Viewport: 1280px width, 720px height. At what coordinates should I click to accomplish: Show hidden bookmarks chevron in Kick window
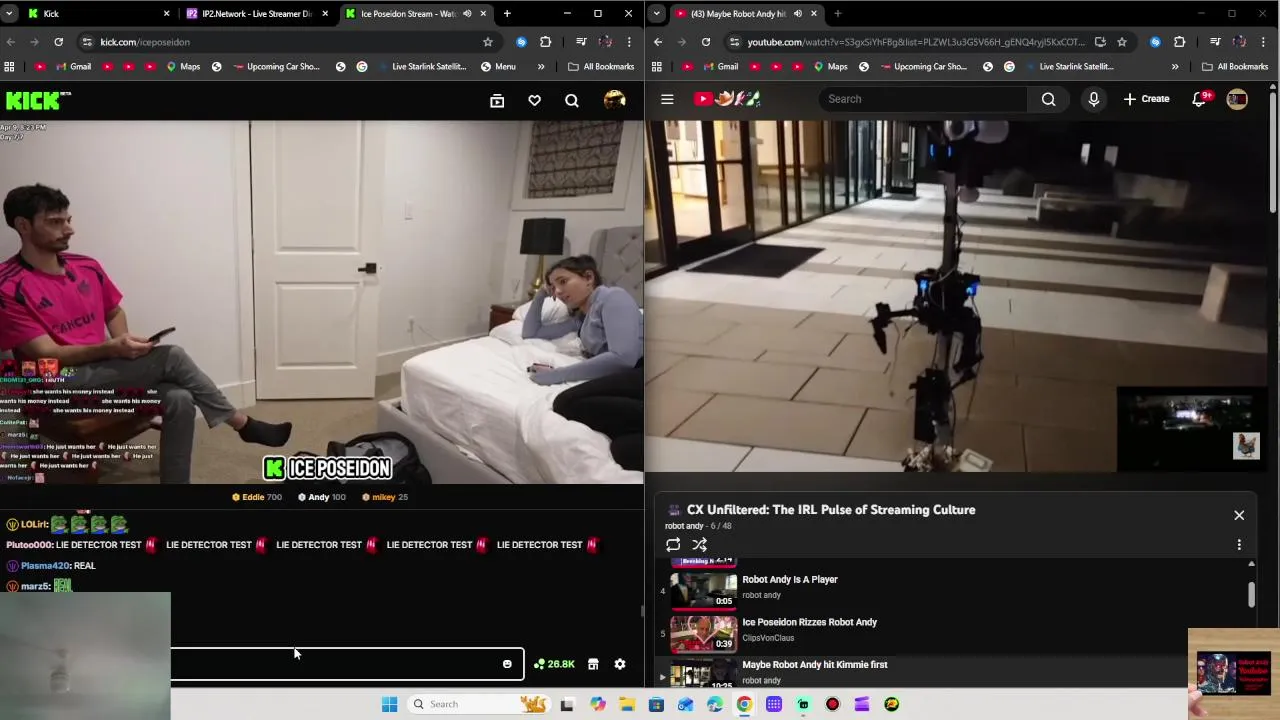[541, 67]
